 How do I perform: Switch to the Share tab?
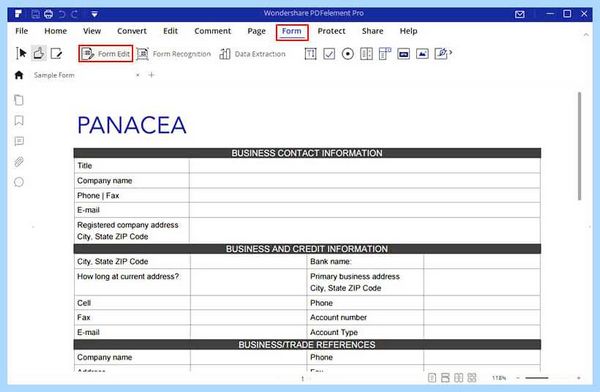tap(372, 31)
